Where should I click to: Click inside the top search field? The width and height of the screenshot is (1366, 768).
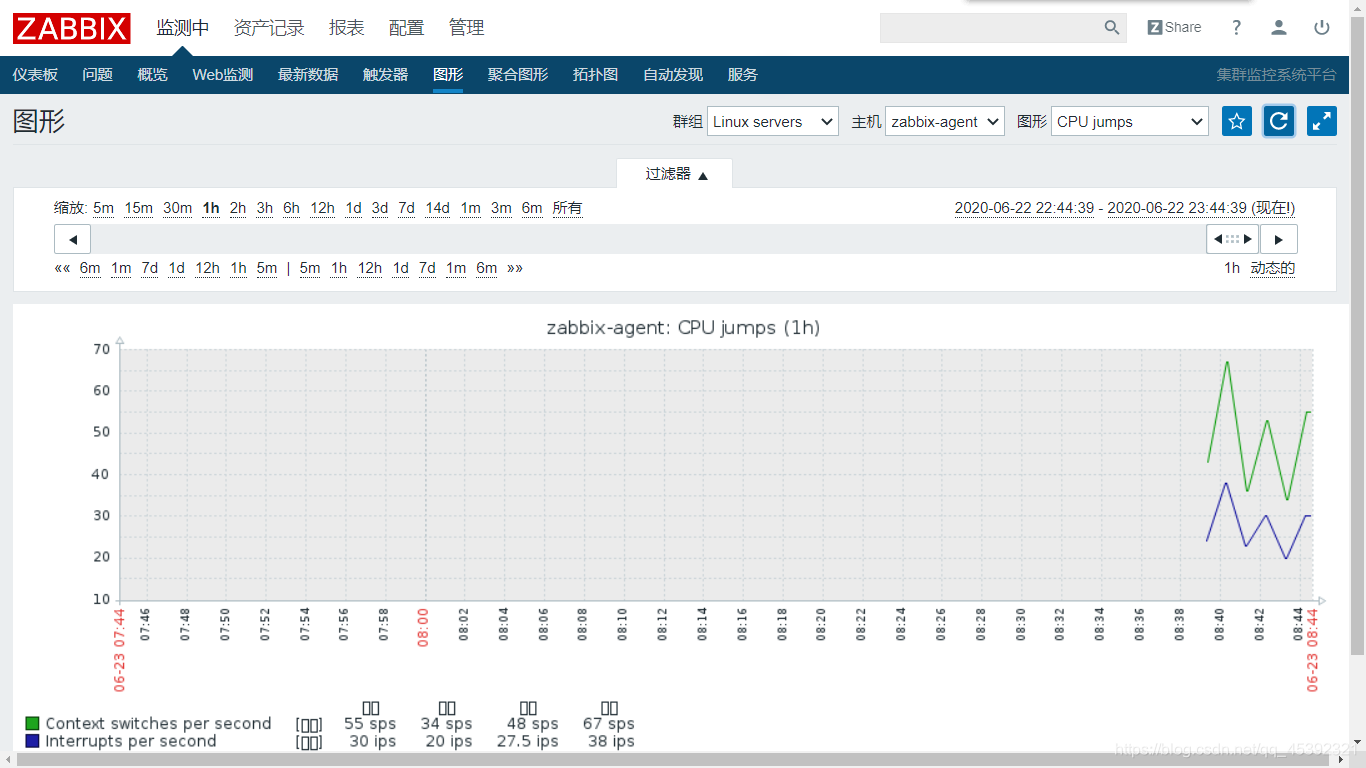(990, 28)
